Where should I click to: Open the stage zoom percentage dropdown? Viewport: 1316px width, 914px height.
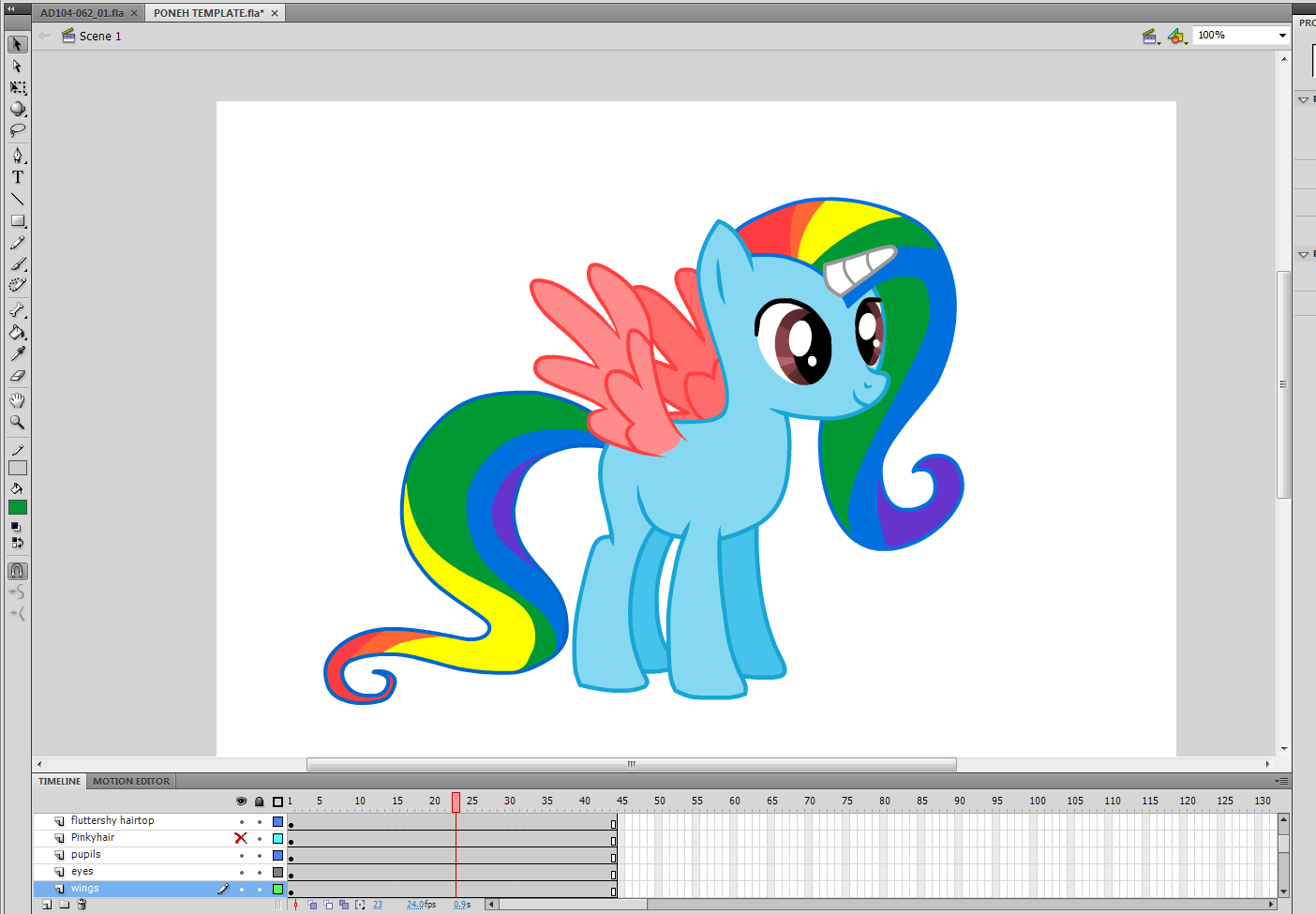(x=1282, y=36)
